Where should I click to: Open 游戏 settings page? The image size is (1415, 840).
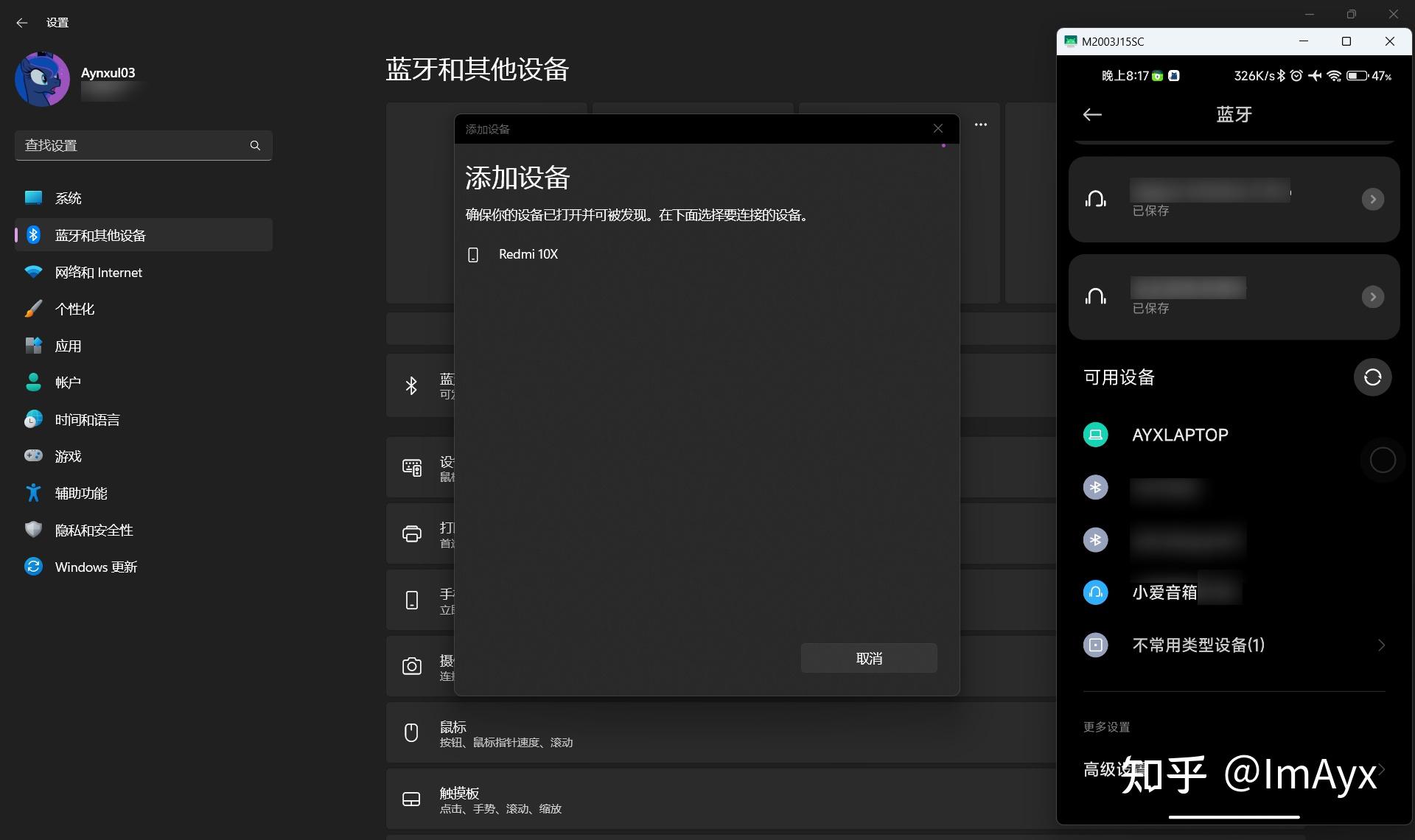click(x=144, y=456)
